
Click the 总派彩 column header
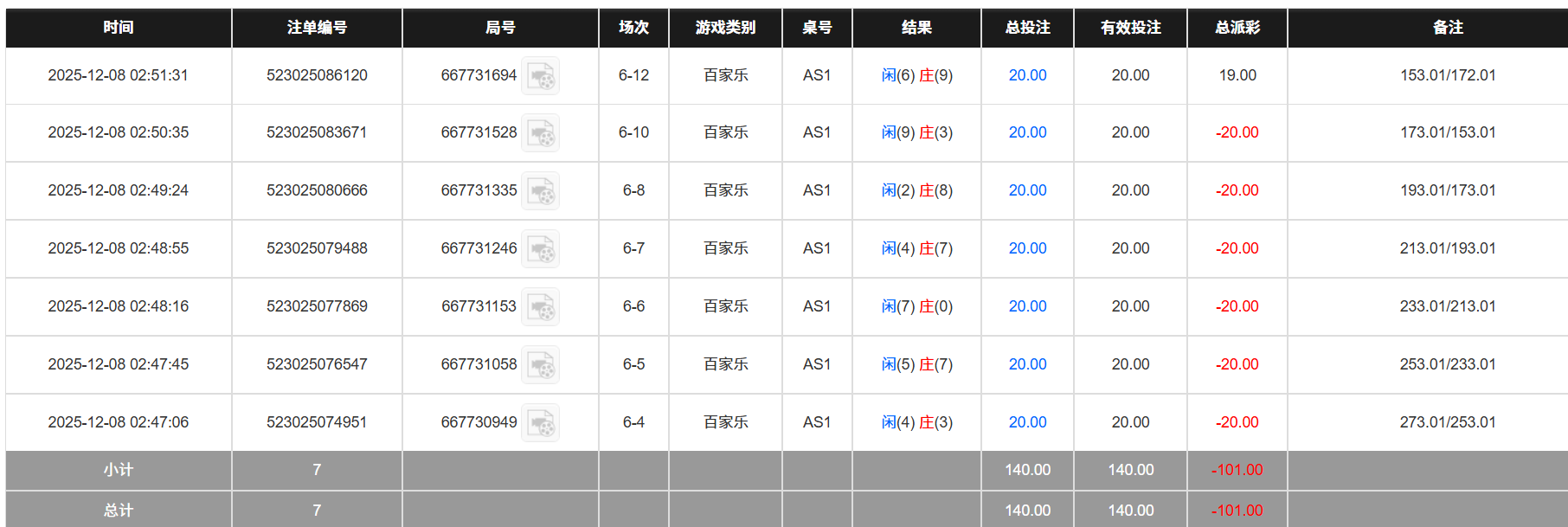point(1237,27)
